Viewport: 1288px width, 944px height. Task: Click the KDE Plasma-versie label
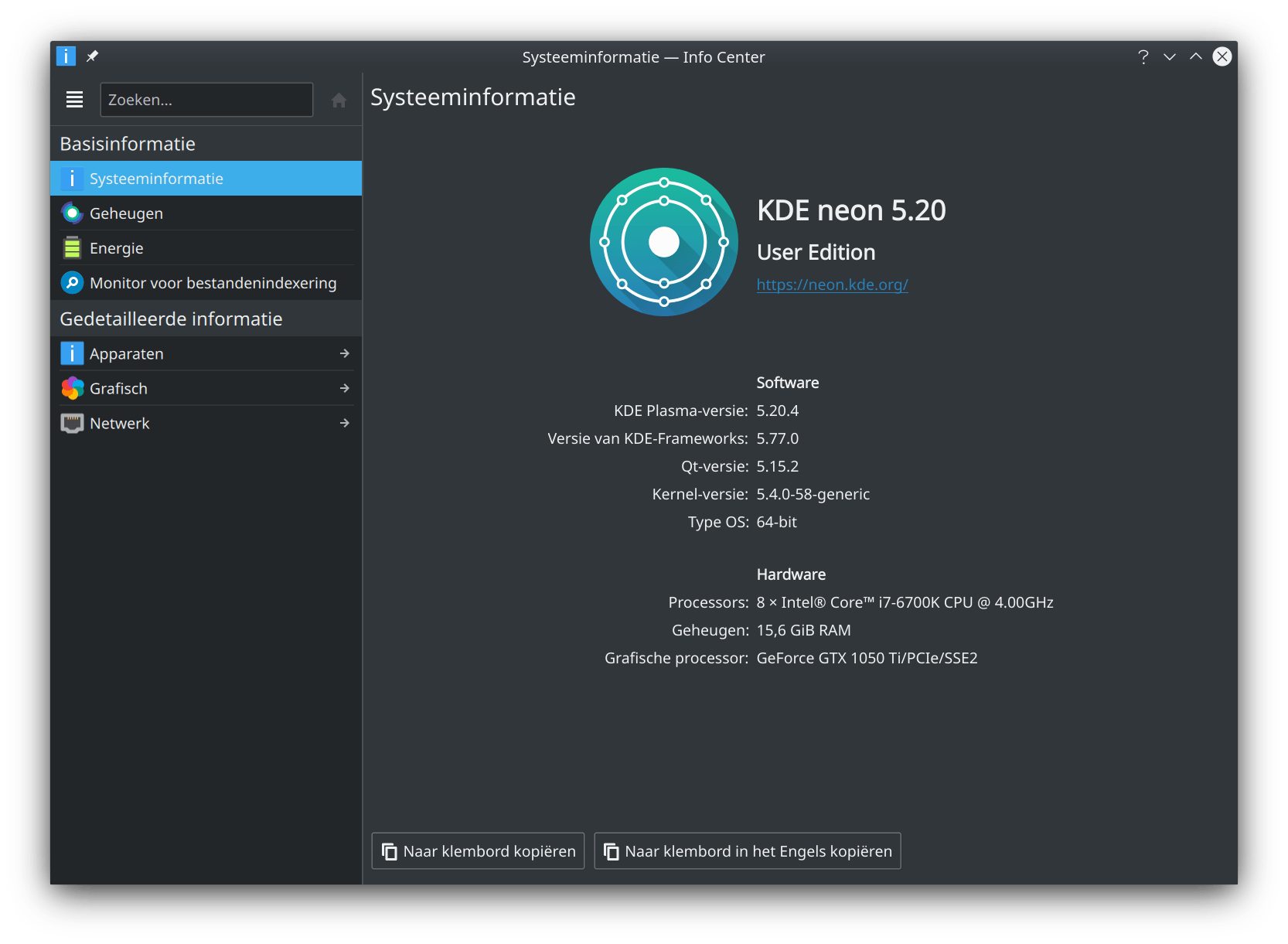point(680,411)
